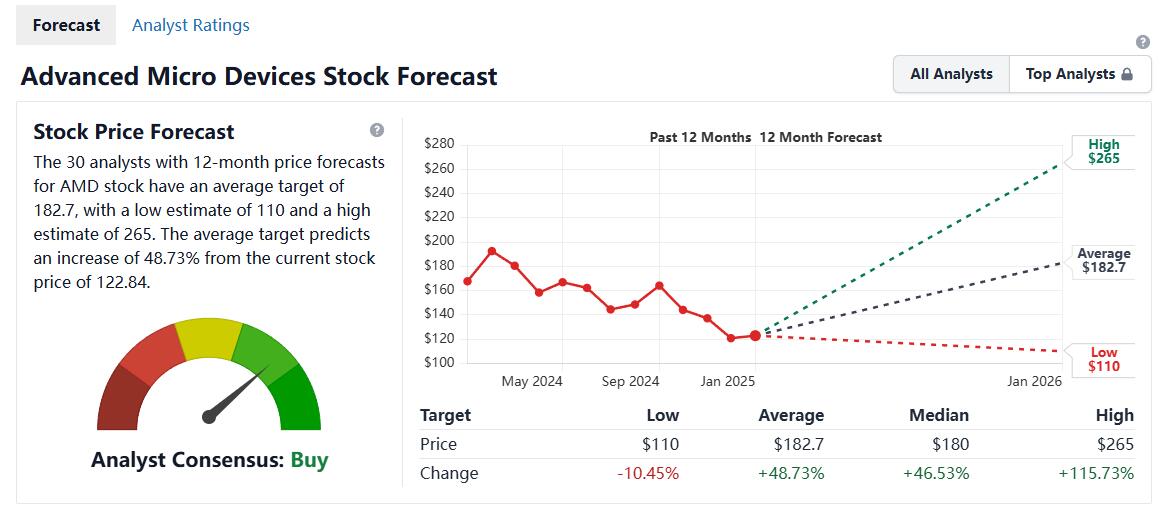Select the Forecast tab
1160x522 pixels.
pos(66,25)
